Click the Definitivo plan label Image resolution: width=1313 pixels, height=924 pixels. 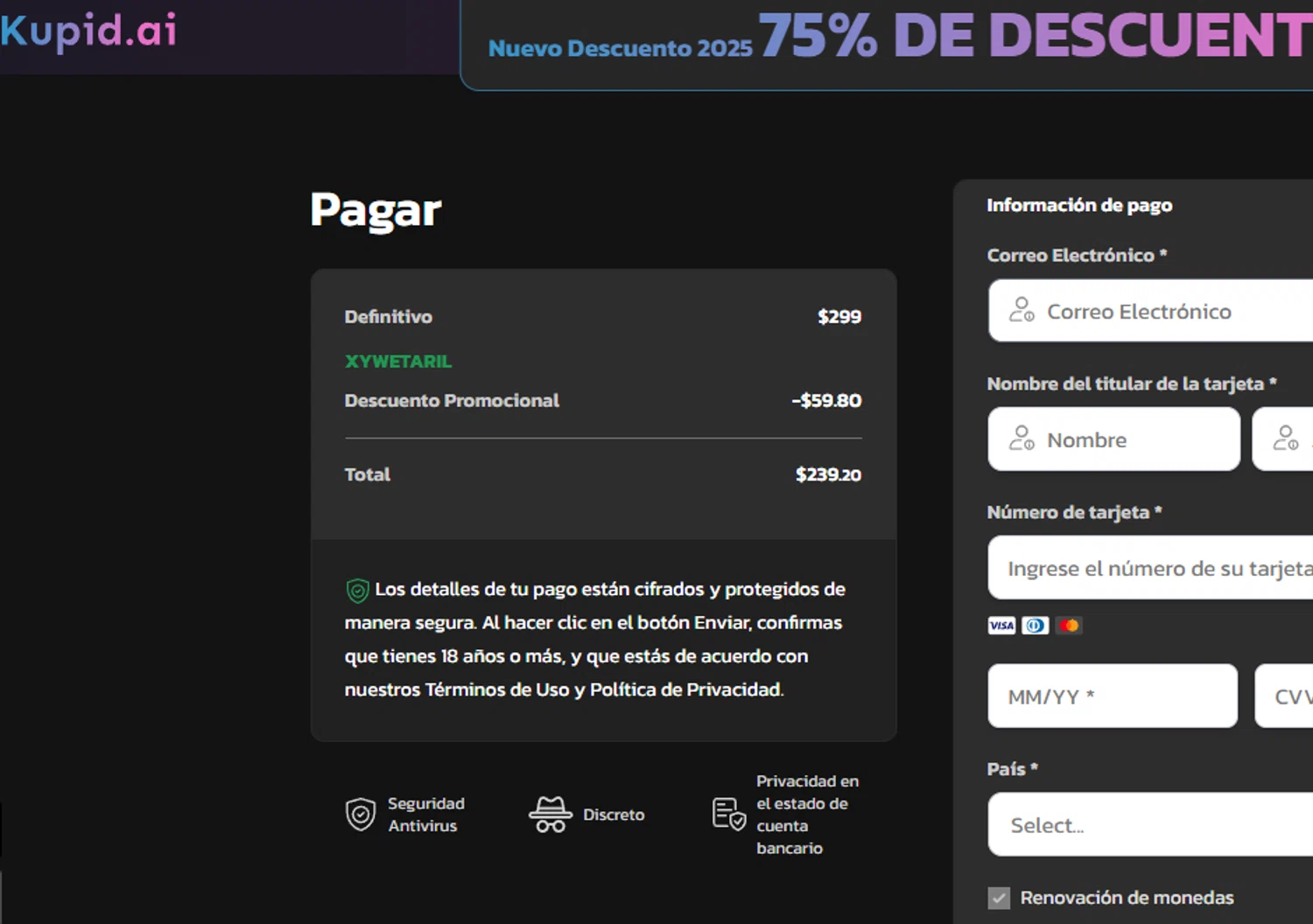[389, 317]
